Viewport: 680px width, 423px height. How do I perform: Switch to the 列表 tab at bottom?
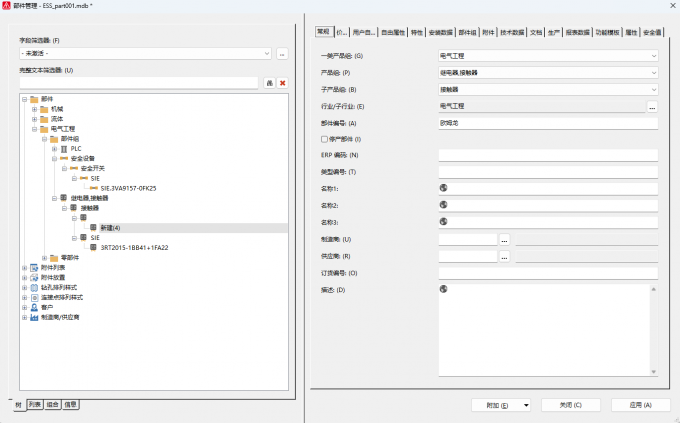tap(35, 405)
